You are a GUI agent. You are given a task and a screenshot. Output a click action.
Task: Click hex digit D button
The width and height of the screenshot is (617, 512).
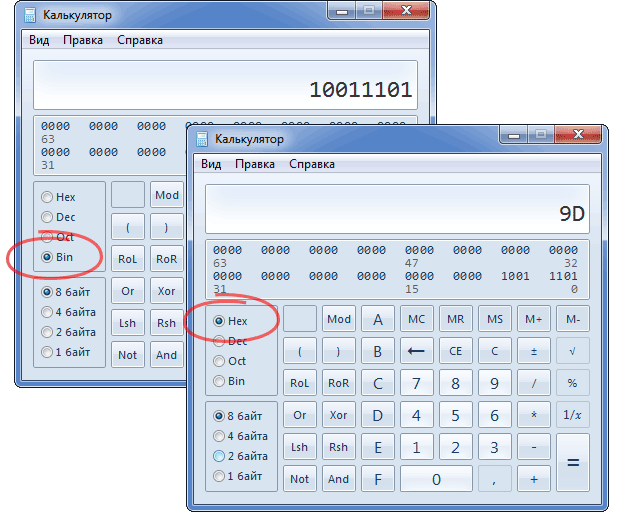tap(378, 415)
